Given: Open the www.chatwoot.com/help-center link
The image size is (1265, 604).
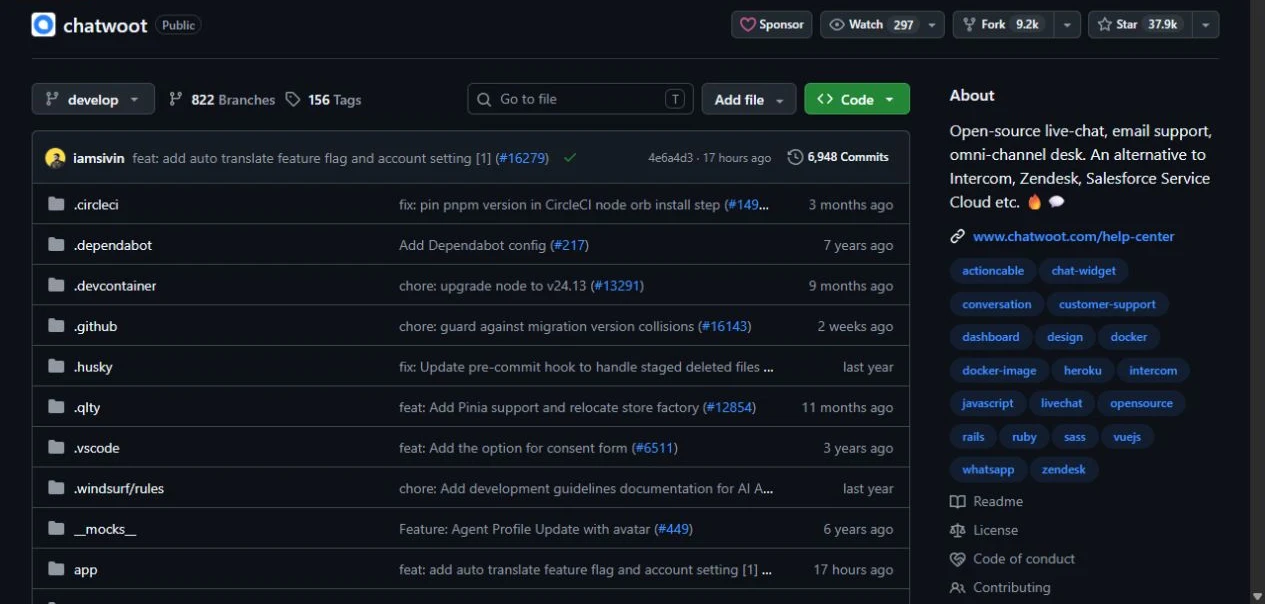Looking at the screenshot, I should point(1073,237).
